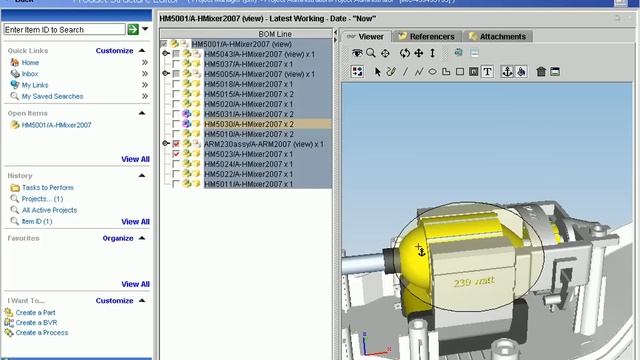The height and width of the screenshot is (360, 640).
Task: Expand the ARM230assy/A-ARM2007 tree node
Action: pyautogui.click(x=165, y=143)
